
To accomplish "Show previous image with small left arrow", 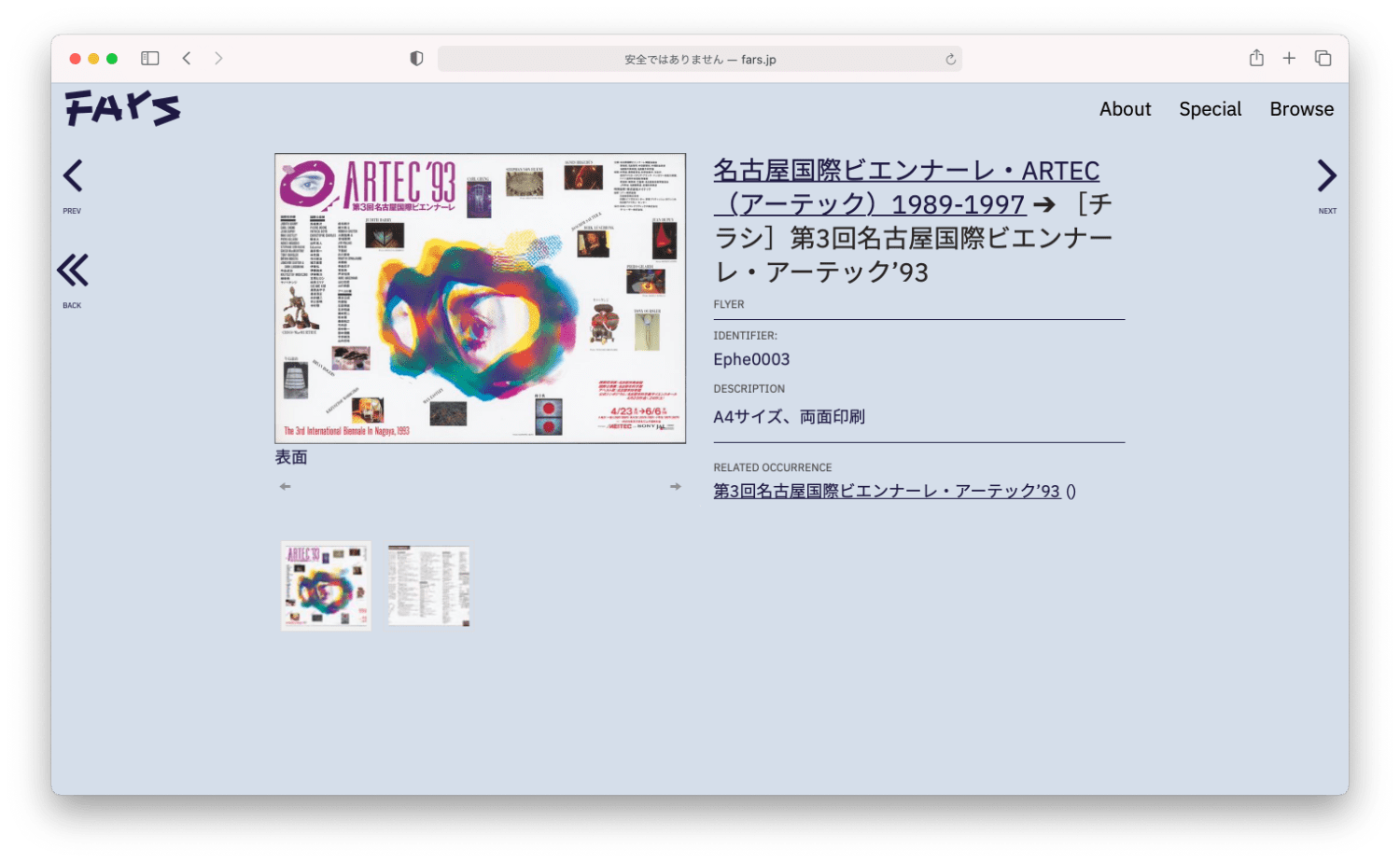I will point(286,487).
